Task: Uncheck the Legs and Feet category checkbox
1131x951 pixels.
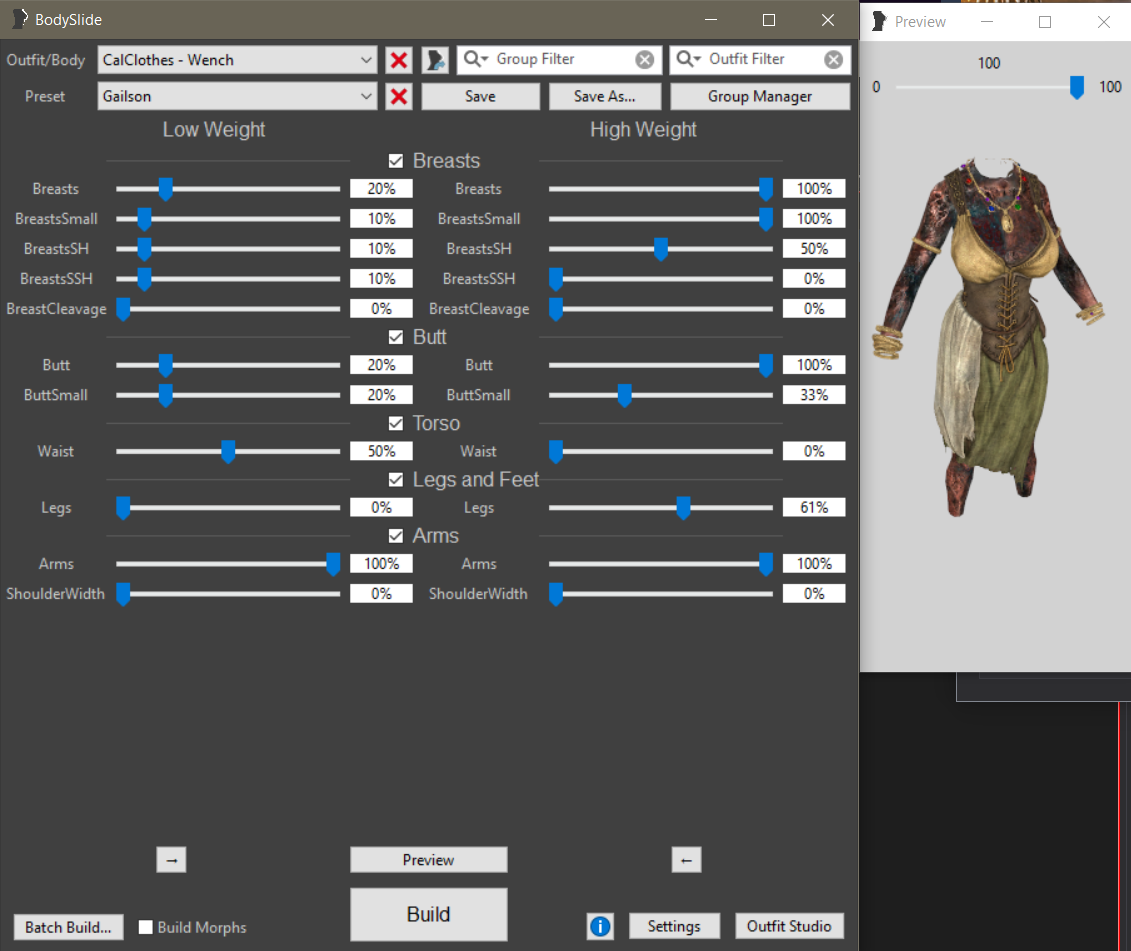Action: pyautogui.click(x=396, y=480)
